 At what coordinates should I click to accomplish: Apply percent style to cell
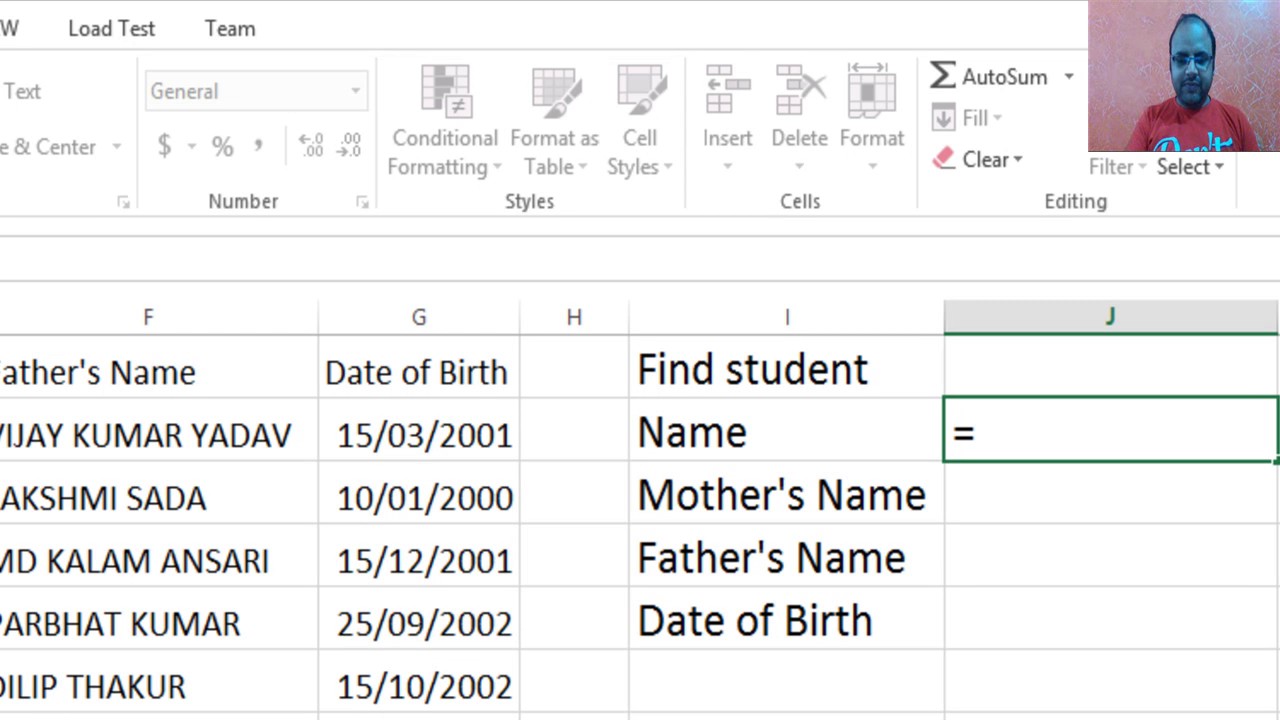pyautogui.click(x=222, y=147)
